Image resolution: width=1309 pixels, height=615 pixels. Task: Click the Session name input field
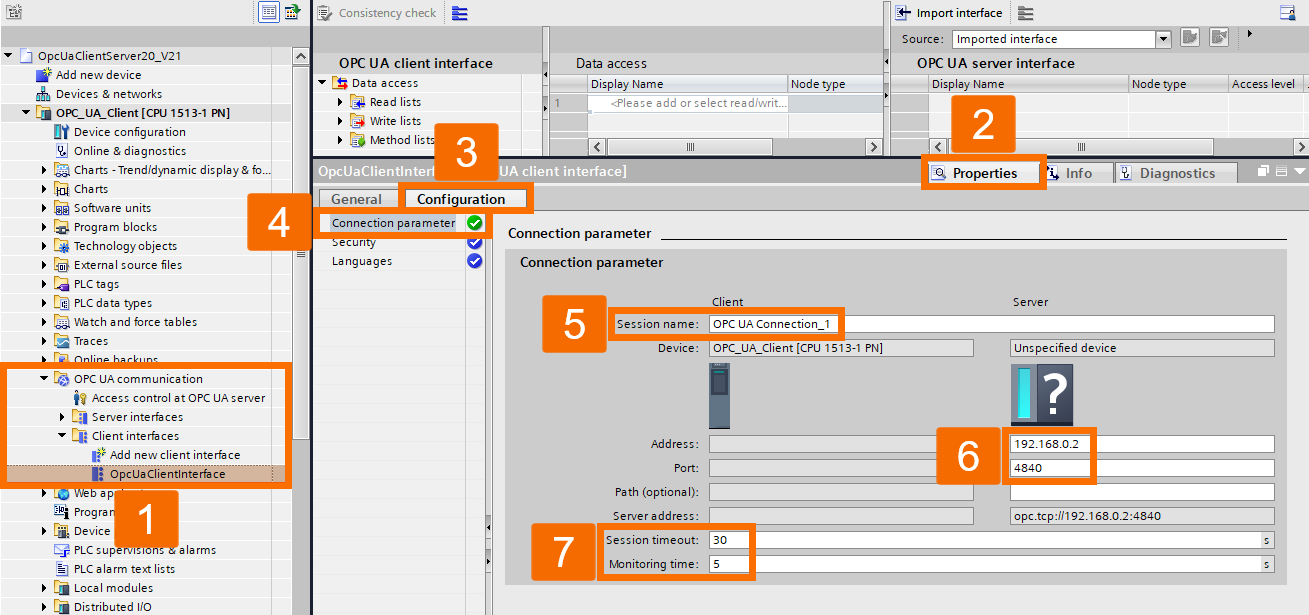[x=992, y=324]
